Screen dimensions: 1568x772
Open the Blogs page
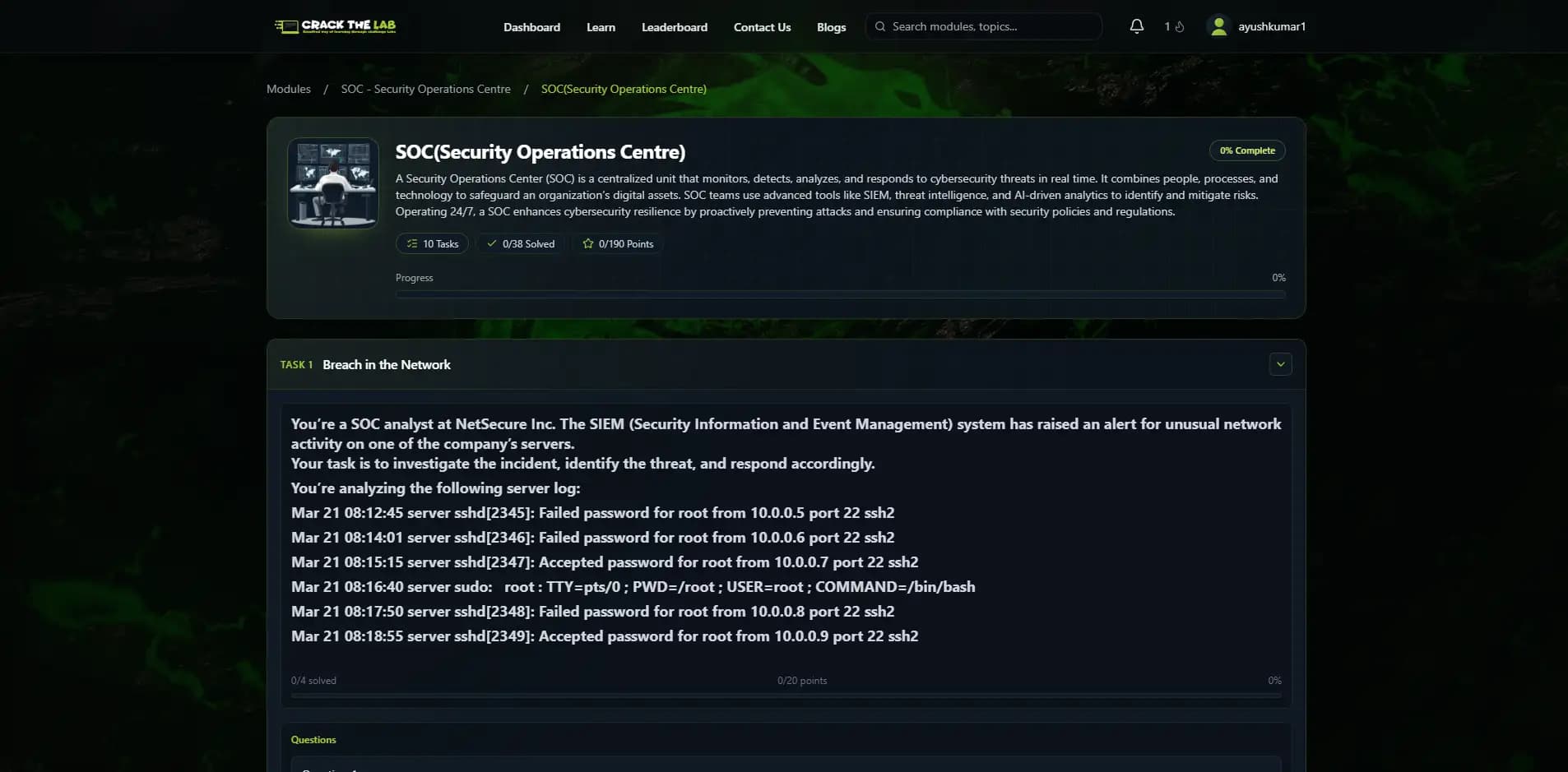831,26
